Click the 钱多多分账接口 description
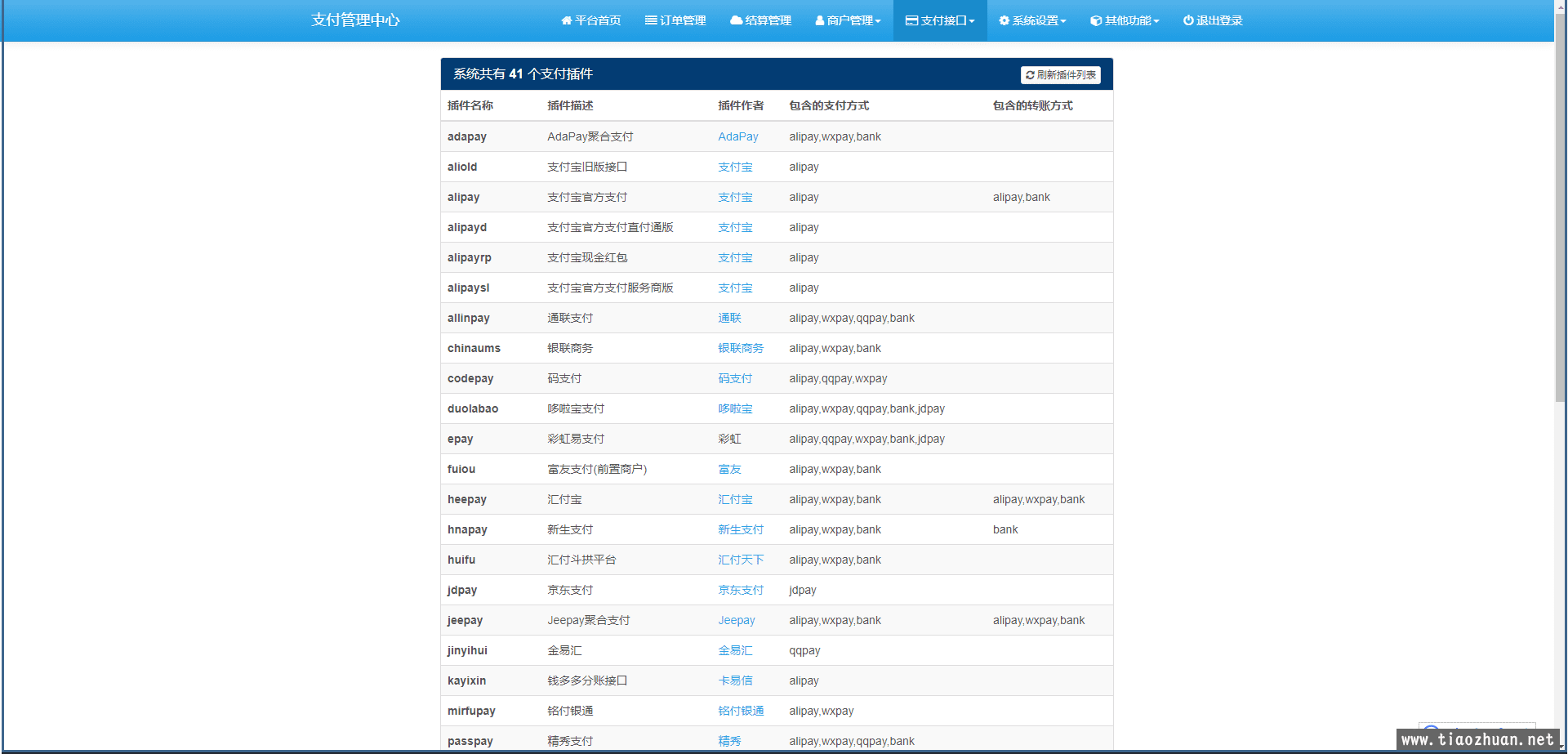This screenshot has height=754, width=1568. point(587,680)
